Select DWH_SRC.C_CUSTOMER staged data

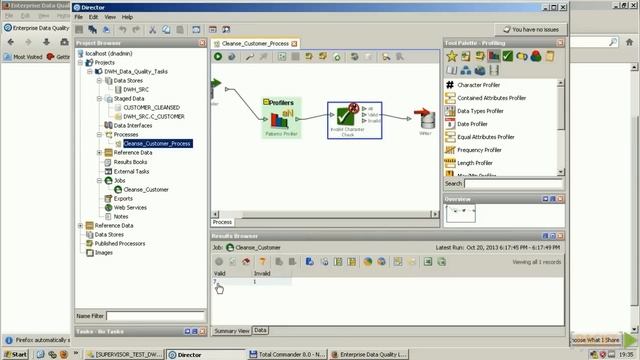click(154, 116)
